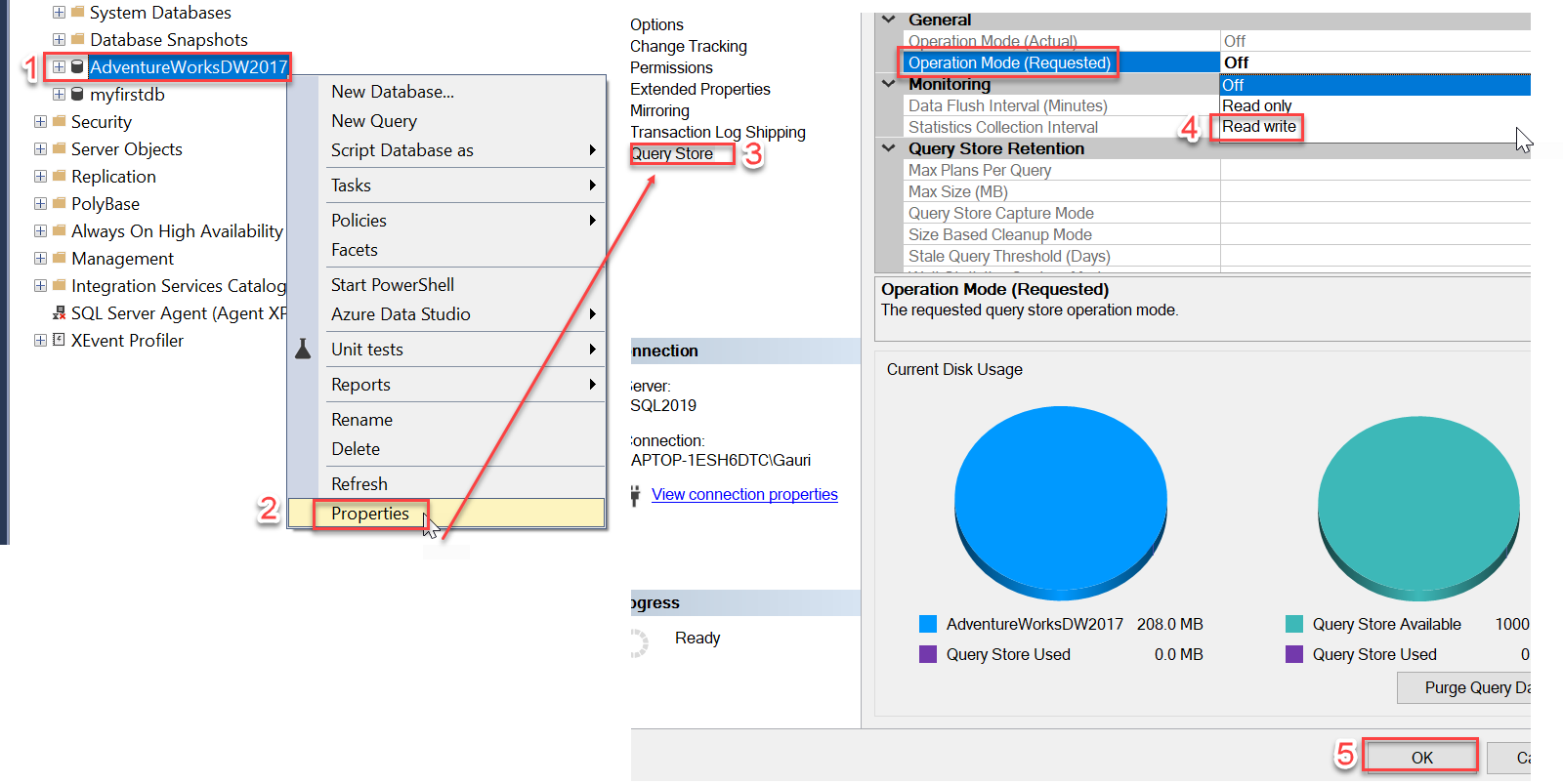Click the Always On High Availability folder icon

point(59,231)
